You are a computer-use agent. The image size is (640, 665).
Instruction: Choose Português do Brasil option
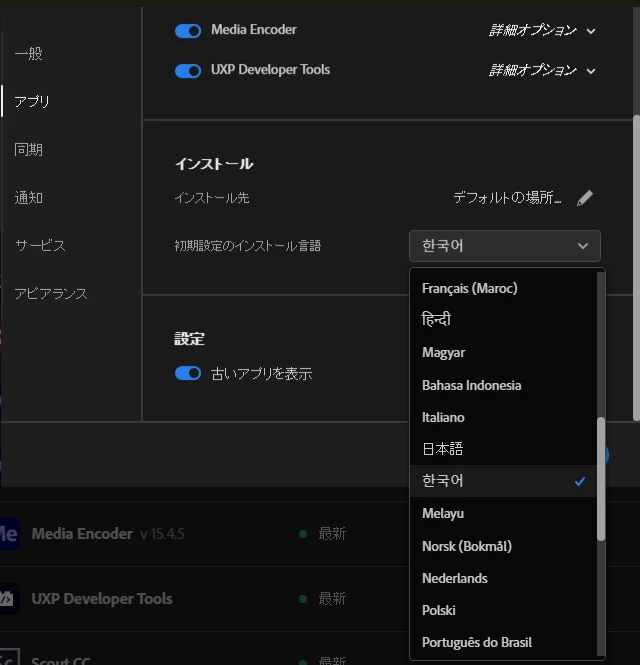pyautogui.click(x=503, y=643)
